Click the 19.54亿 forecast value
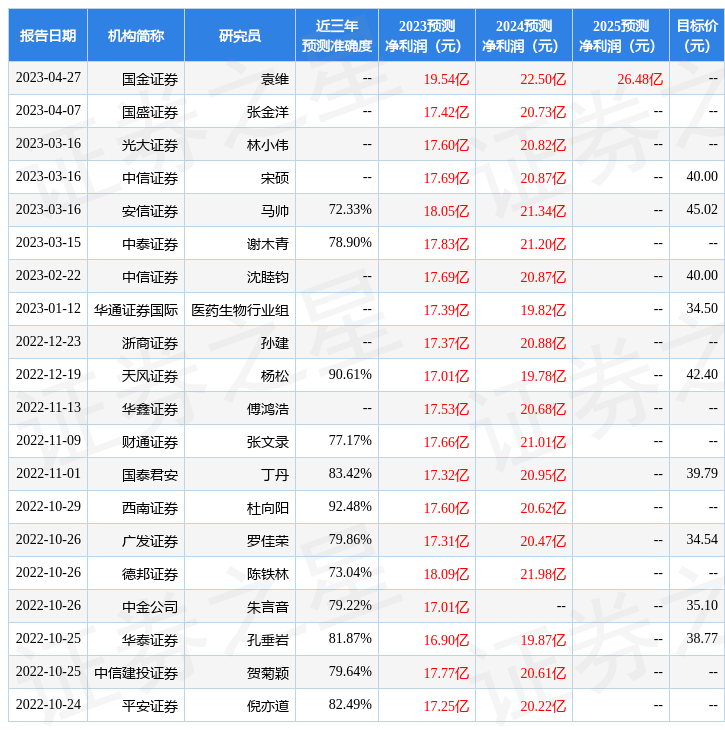 click(x=446, y=79)
